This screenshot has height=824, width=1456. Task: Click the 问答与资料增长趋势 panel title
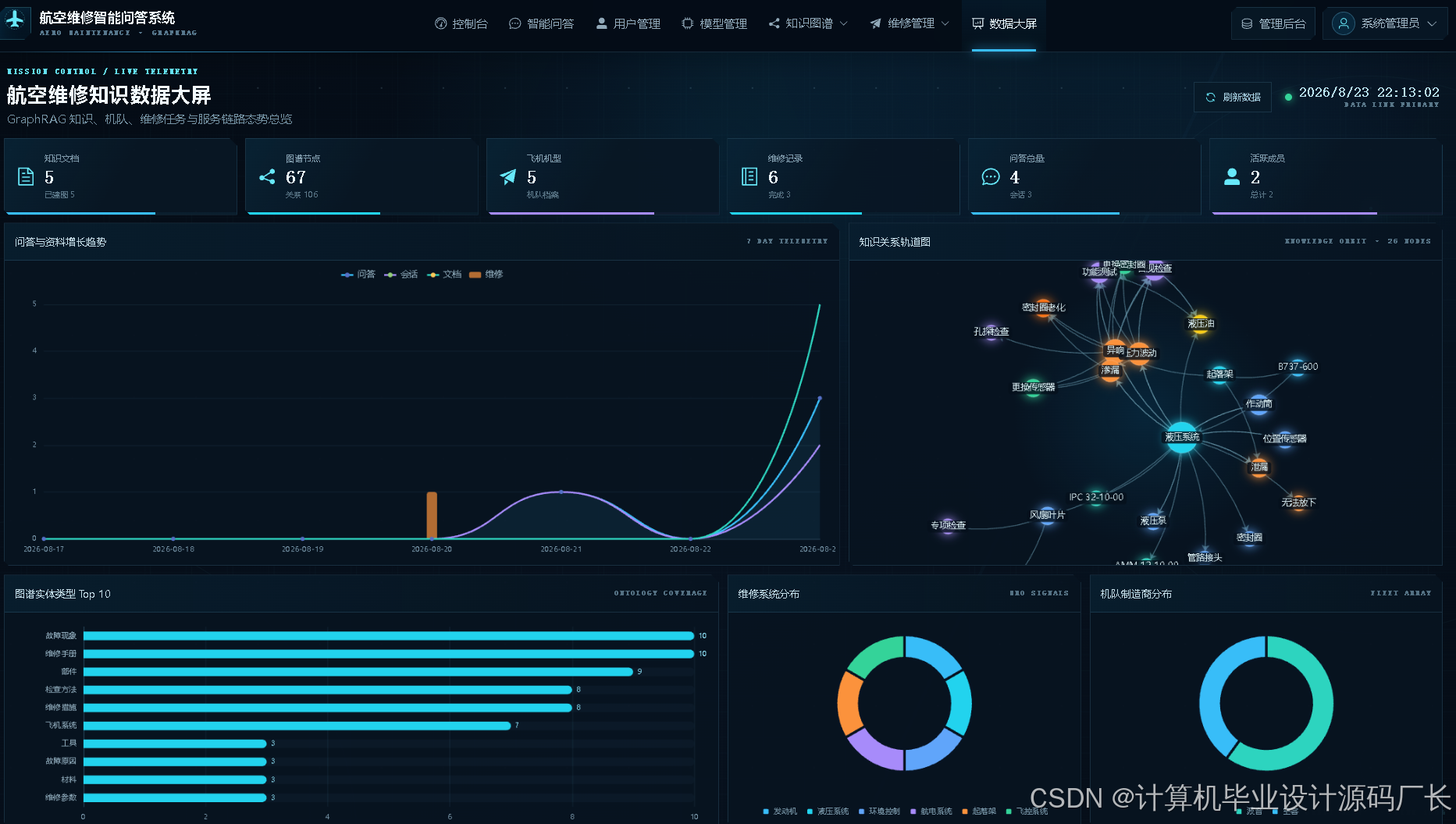(x=60, y=242)
